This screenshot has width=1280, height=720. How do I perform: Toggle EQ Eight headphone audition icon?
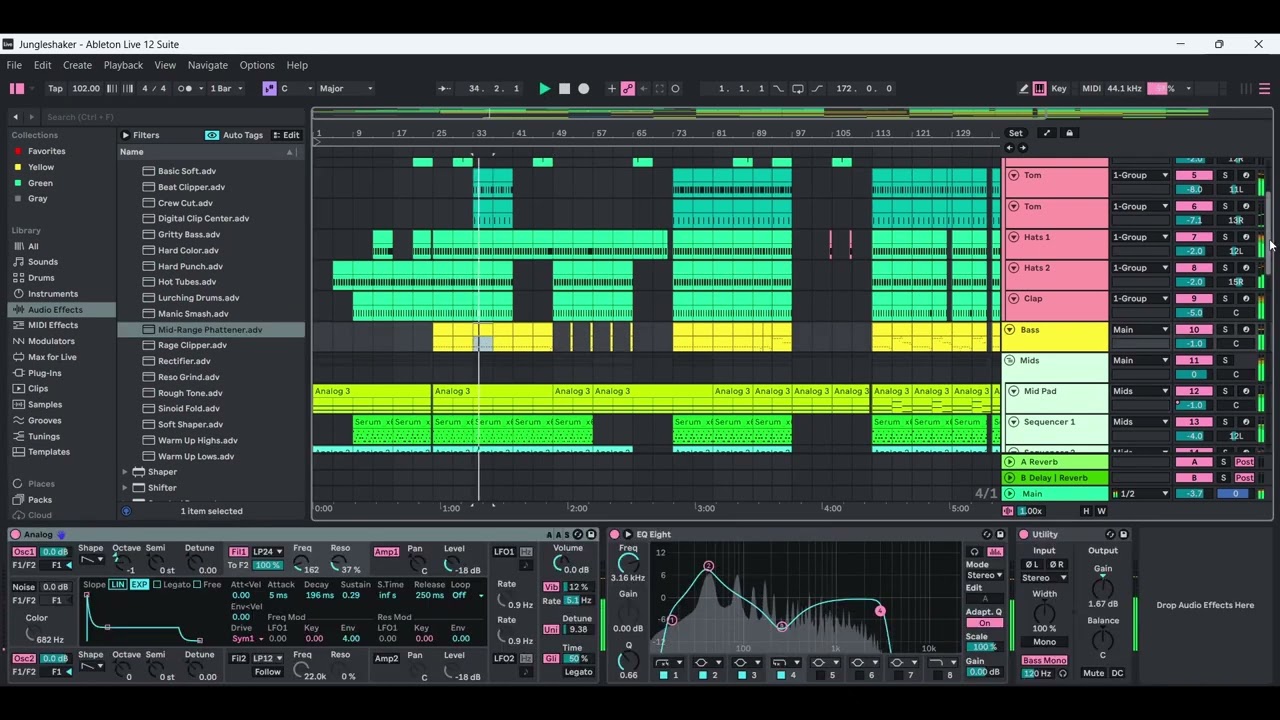point(974,552)
